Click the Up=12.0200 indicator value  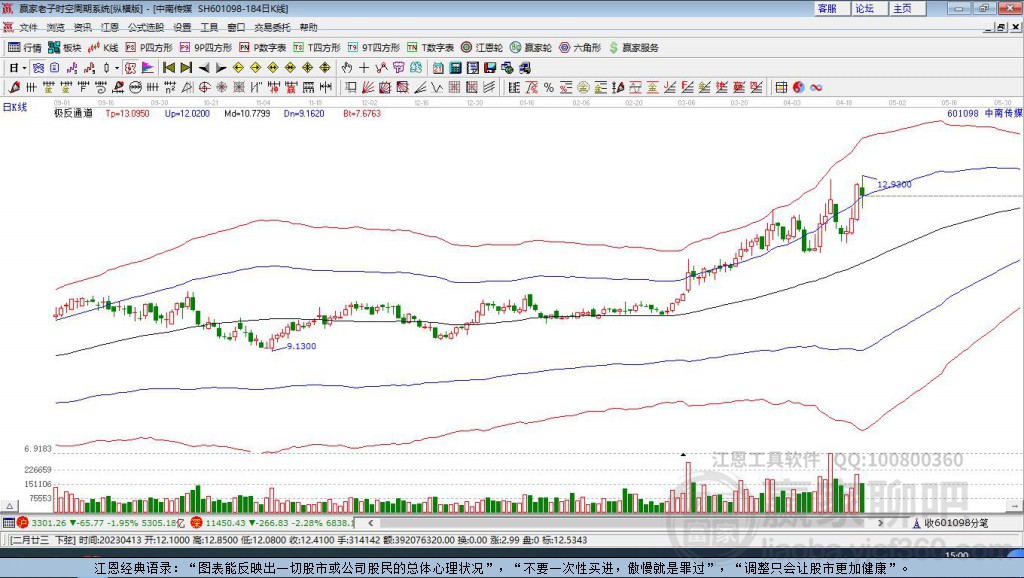(187, 114)
